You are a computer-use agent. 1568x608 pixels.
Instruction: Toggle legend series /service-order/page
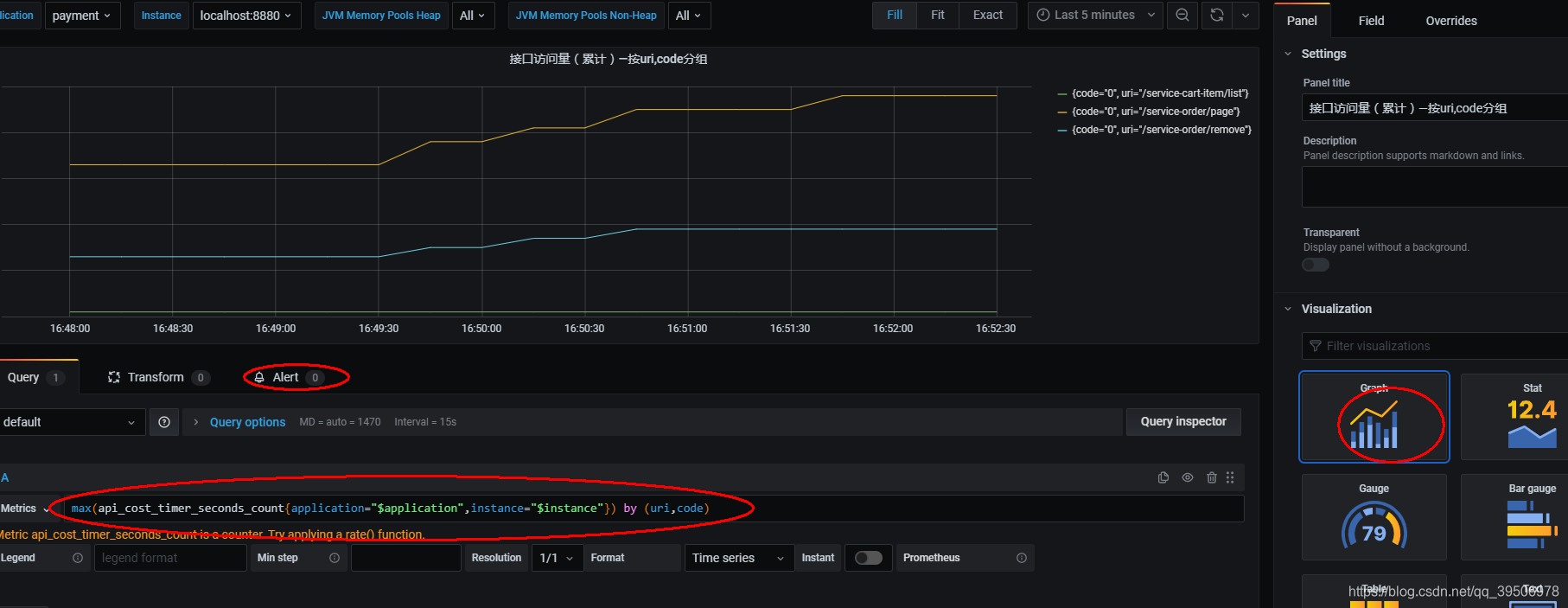(x=1156, y=112)
